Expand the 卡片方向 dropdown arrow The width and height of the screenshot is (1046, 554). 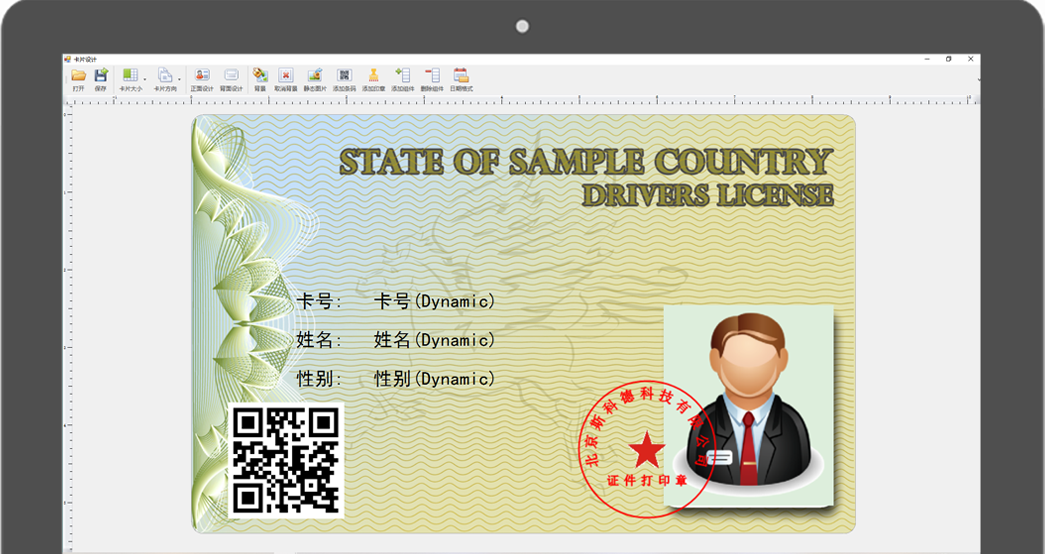tap(179, 79)
